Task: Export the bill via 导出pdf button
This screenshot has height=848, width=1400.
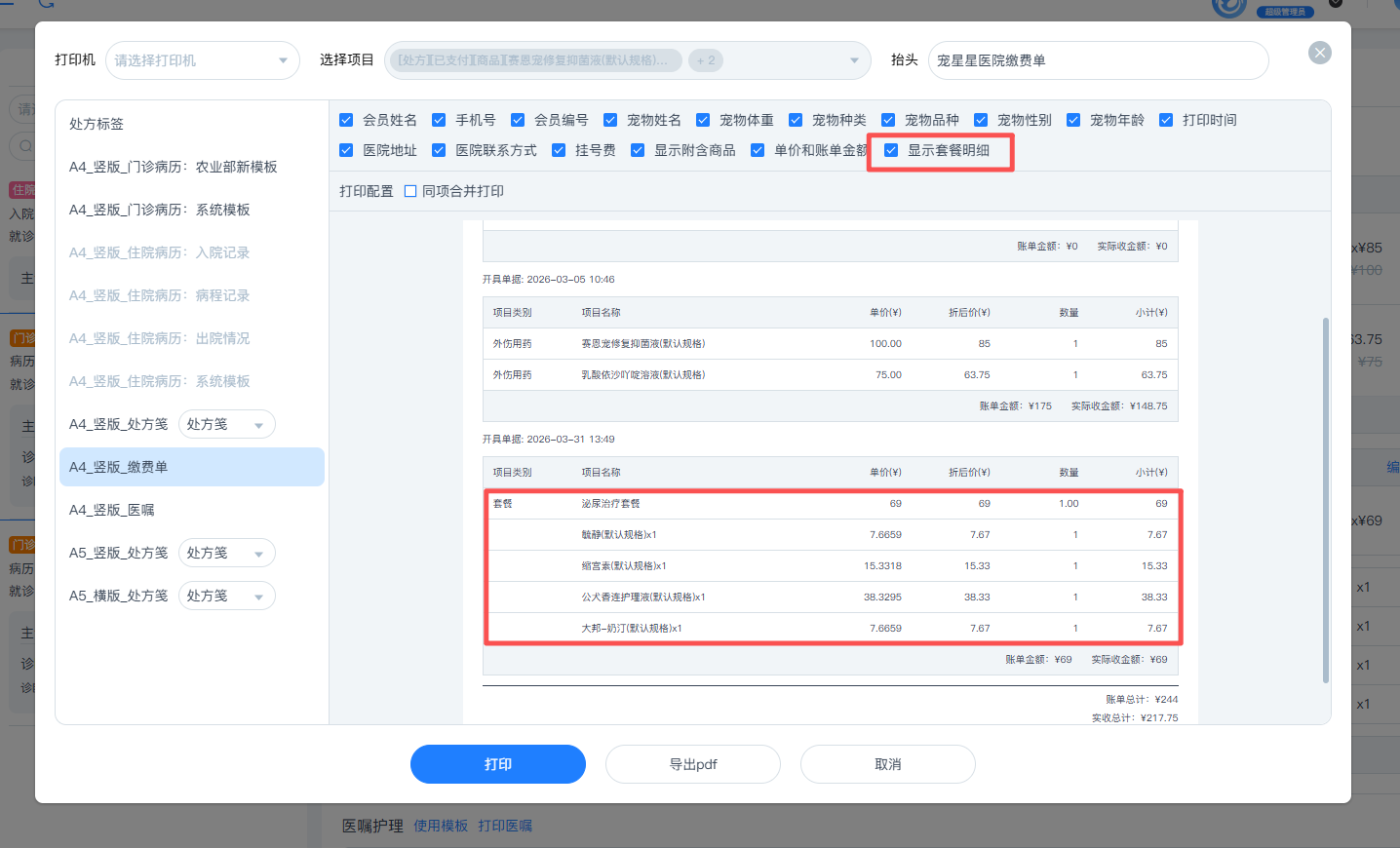Action: point(692,764)
